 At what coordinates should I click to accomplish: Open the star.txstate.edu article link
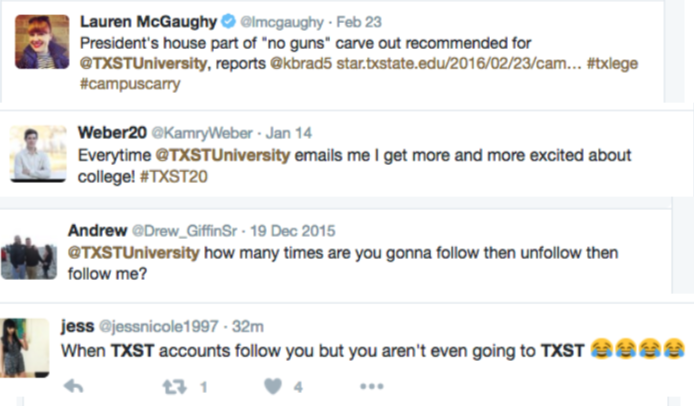(459, 63)
